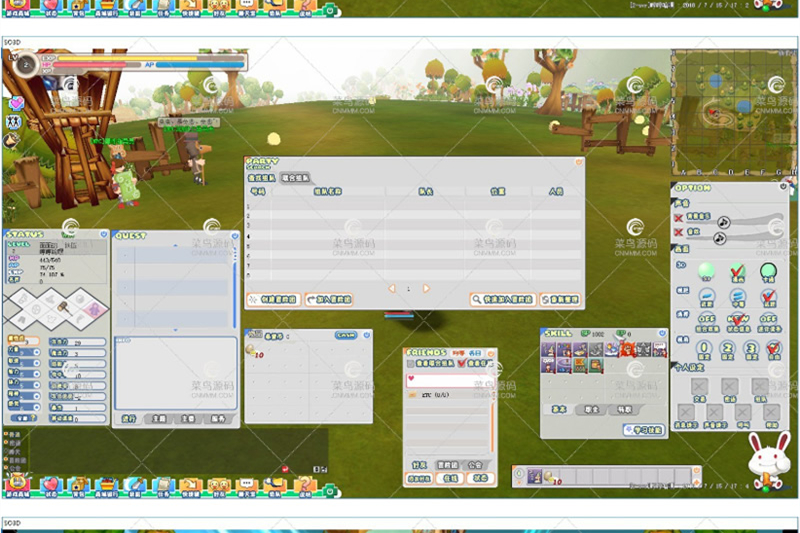Select the first skill icon in SKILL panel
The image size is (800, 533).
[549, 350]
